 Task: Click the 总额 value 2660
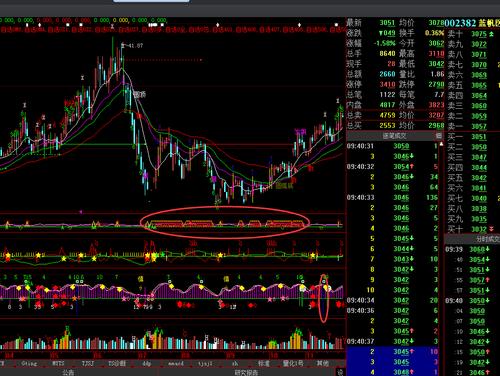(x=387, y=74)
